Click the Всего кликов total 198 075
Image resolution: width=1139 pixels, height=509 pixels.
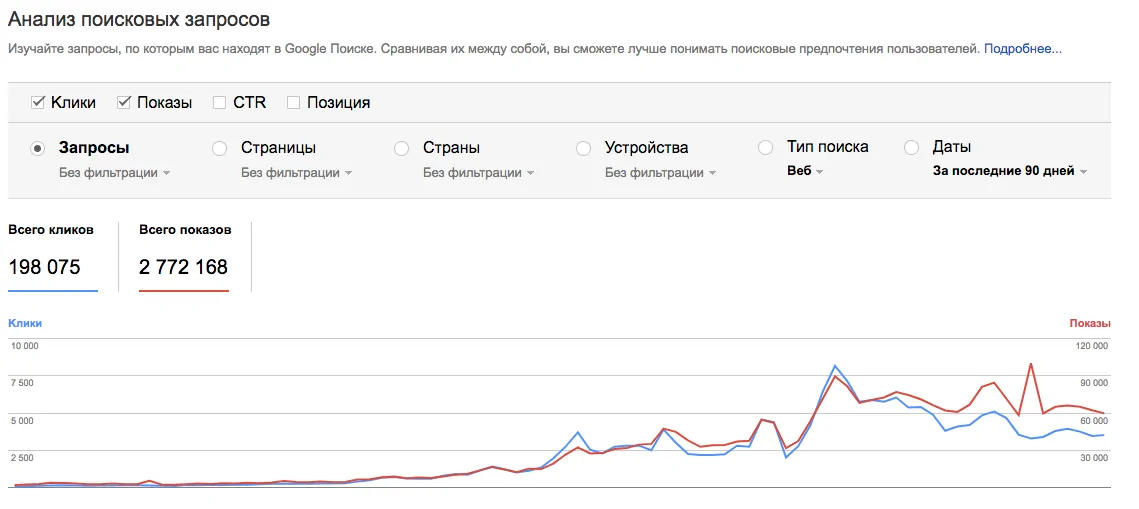pos(44,267)
